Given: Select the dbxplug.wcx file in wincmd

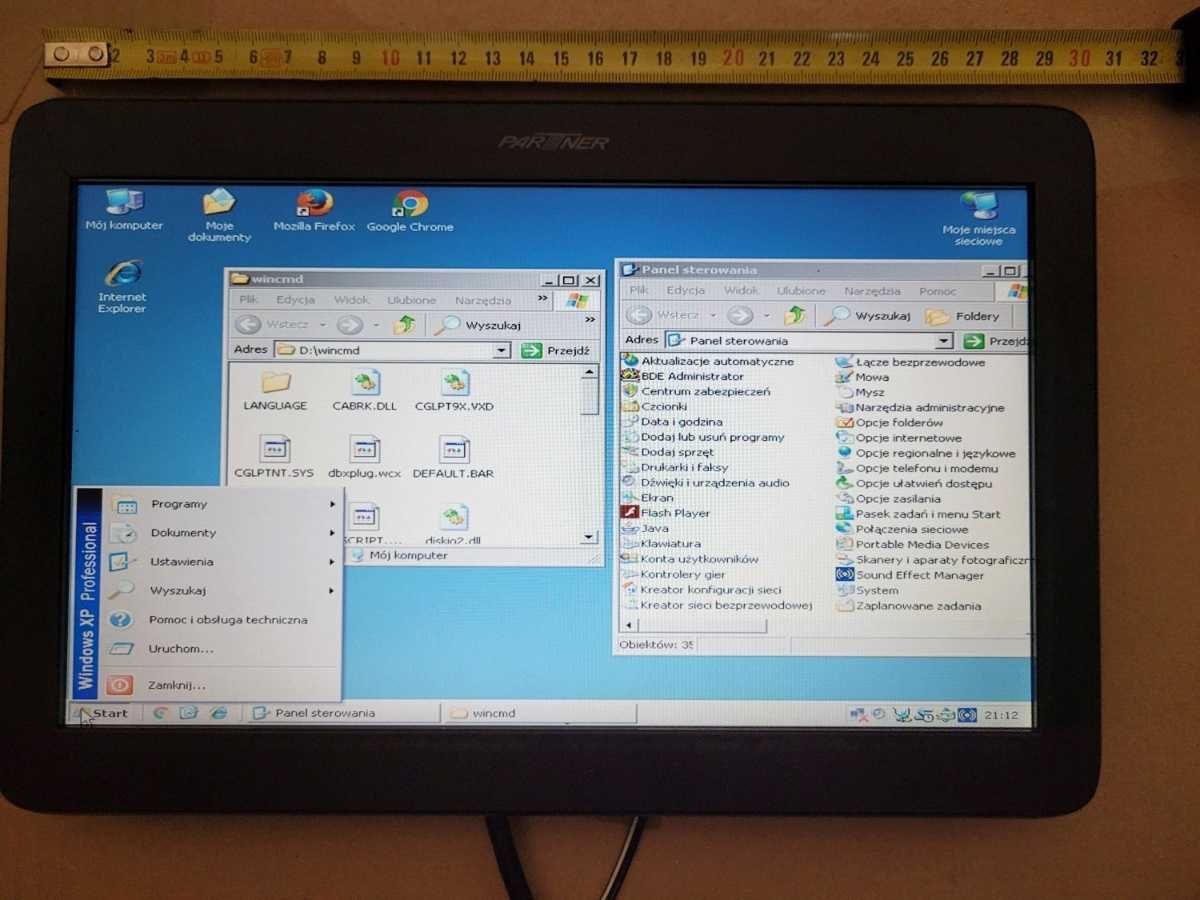Looking at the screenshot, I should click(364, 457).
